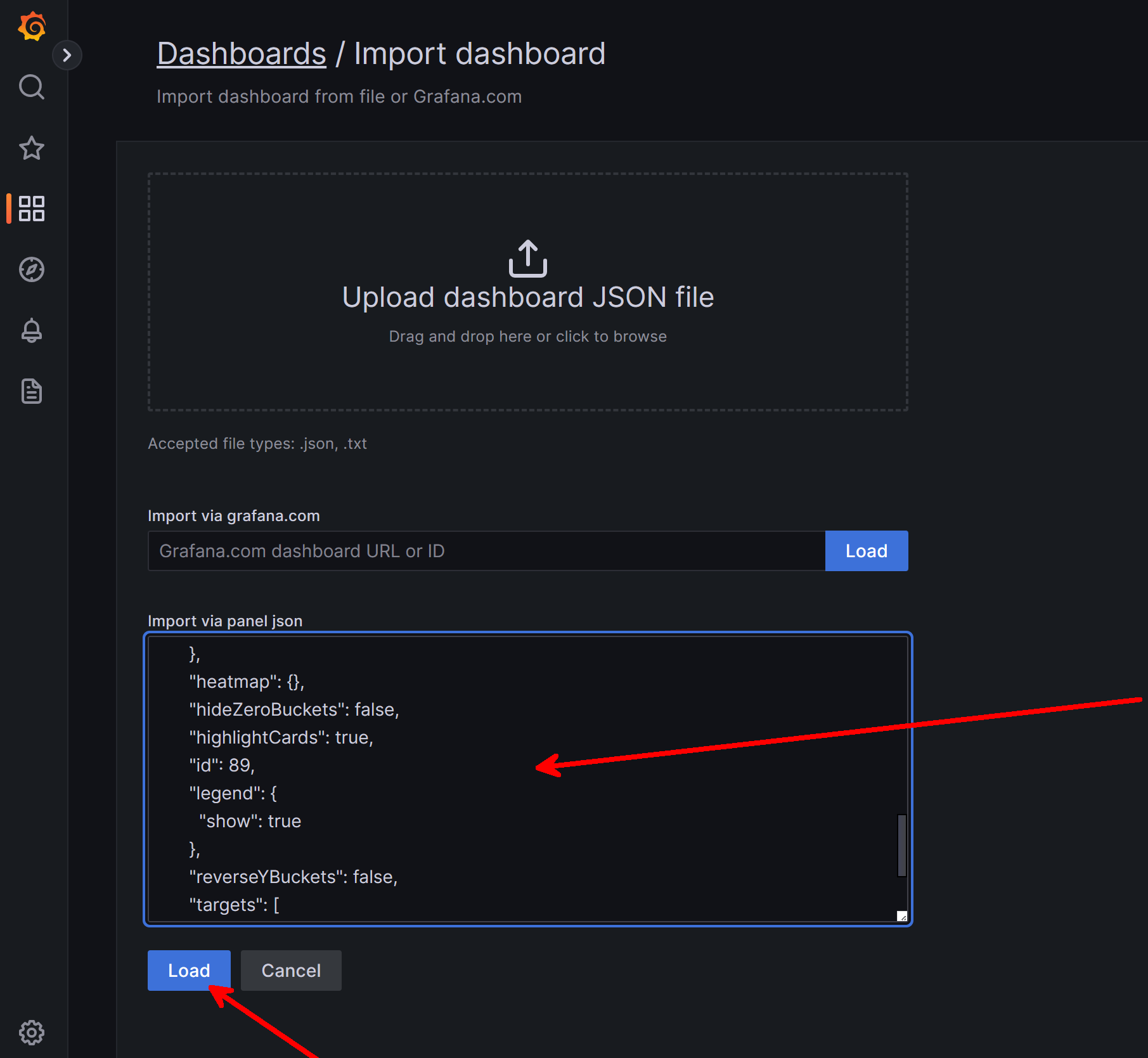This screenshot has height=1058, width=1148.
Task: Click Load next to grafana.com URL field
Action: [x=867, y=551]
